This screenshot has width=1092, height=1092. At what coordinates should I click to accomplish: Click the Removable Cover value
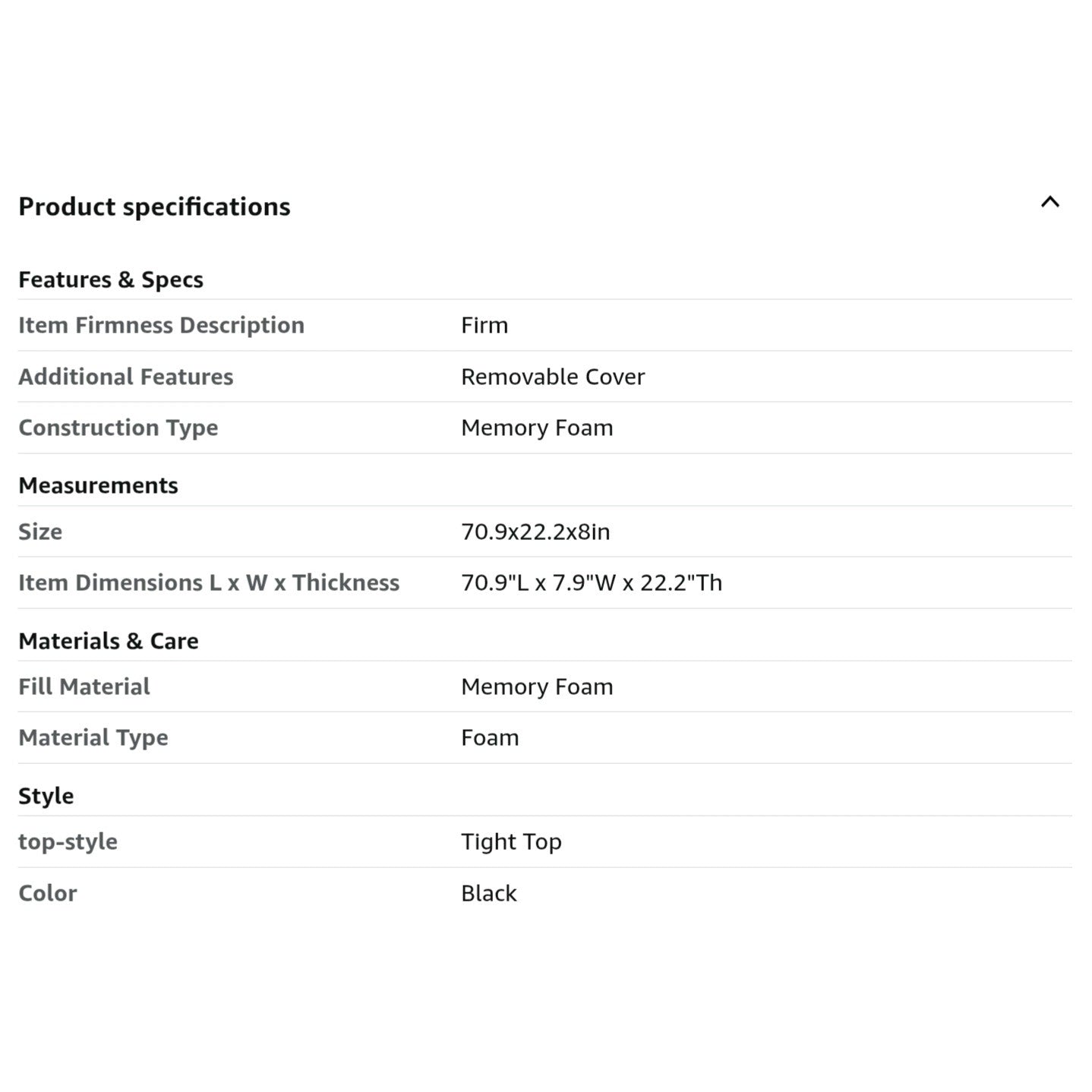(x=553, y=377)
